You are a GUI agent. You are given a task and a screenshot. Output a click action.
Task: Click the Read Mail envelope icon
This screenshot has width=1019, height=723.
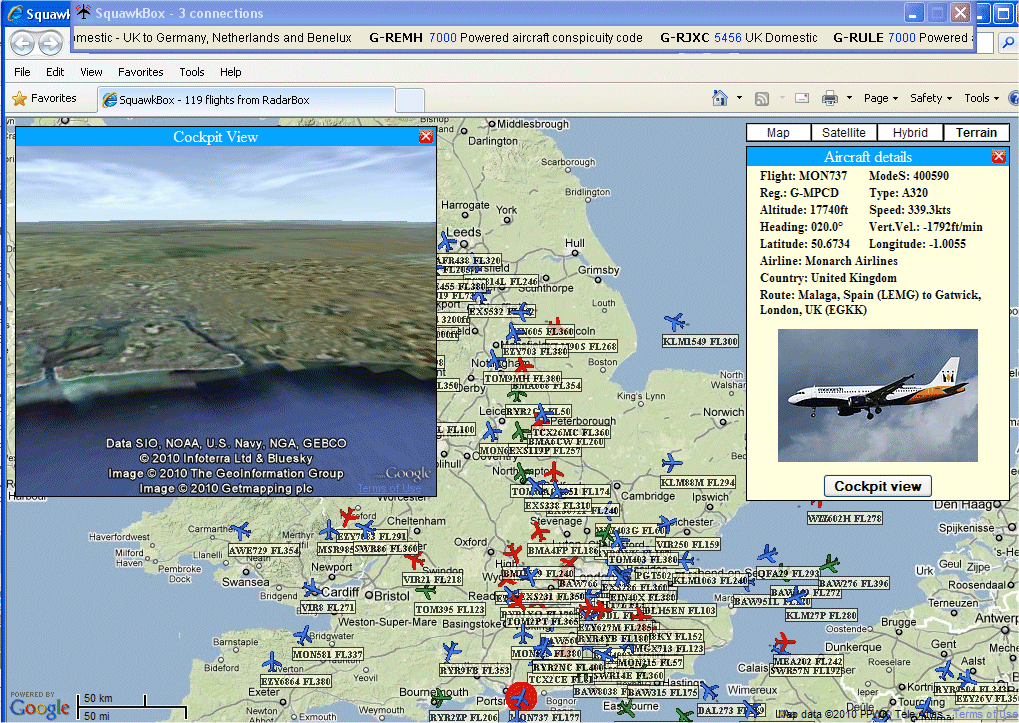[x=802, y=98]
